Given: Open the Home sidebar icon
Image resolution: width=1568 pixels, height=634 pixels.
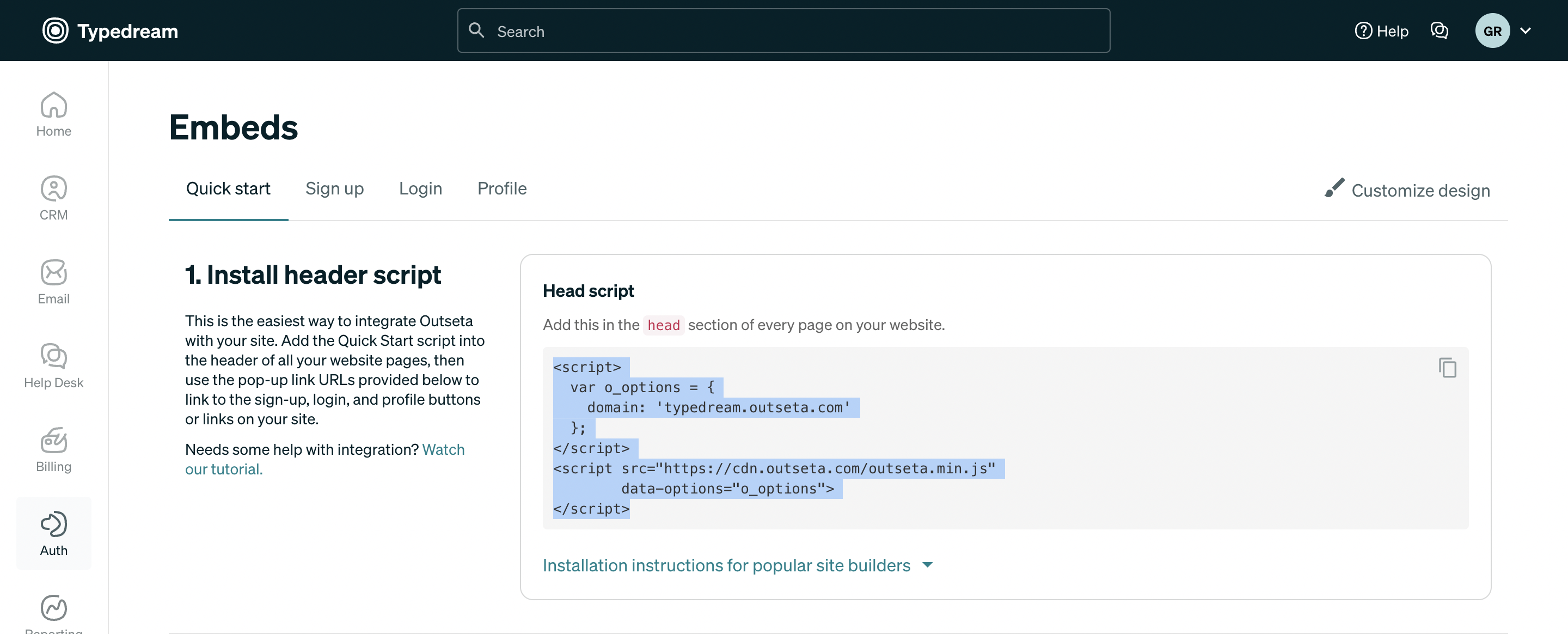Looking at the screenshot, I should 53,114.
